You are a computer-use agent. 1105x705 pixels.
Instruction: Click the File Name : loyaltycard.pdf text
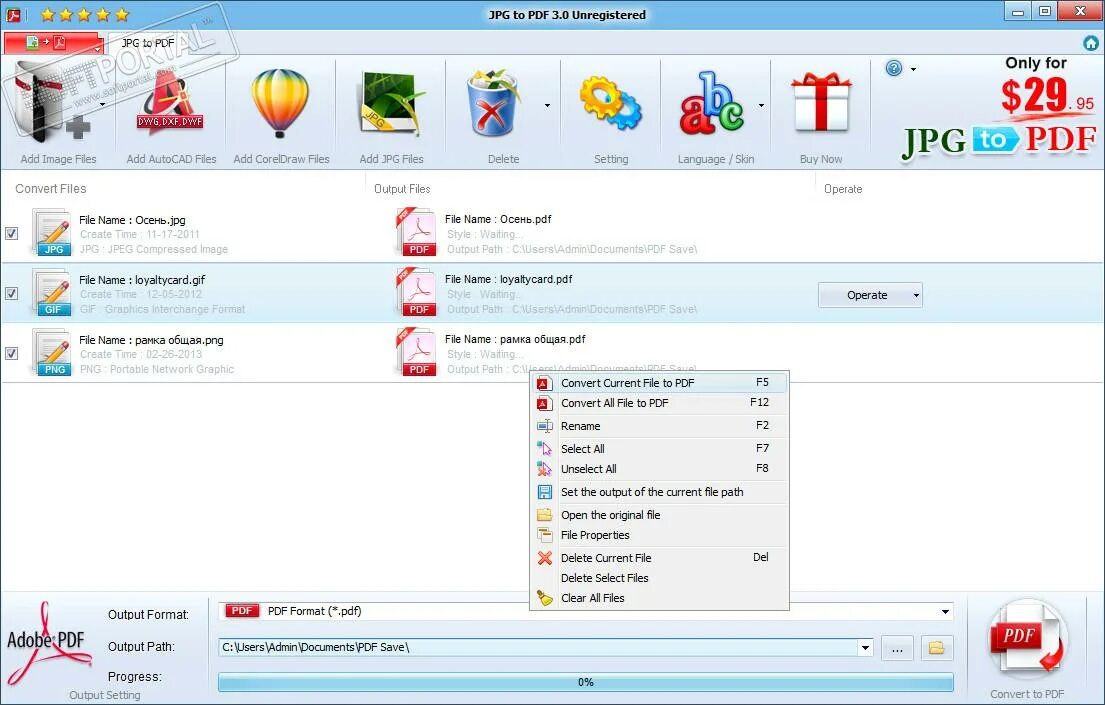point(509,279)
